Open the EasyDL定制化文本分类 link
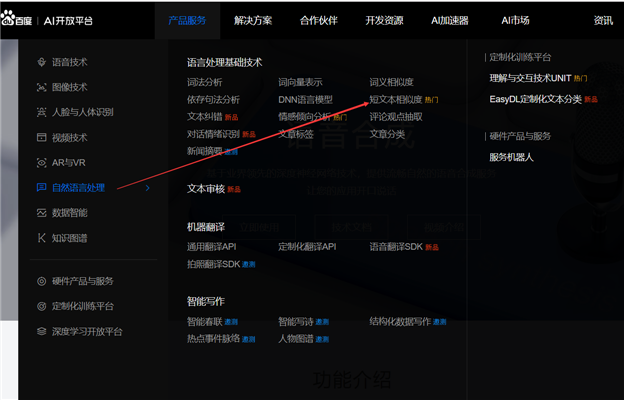The image size is (624, 400). click(536, 99)
